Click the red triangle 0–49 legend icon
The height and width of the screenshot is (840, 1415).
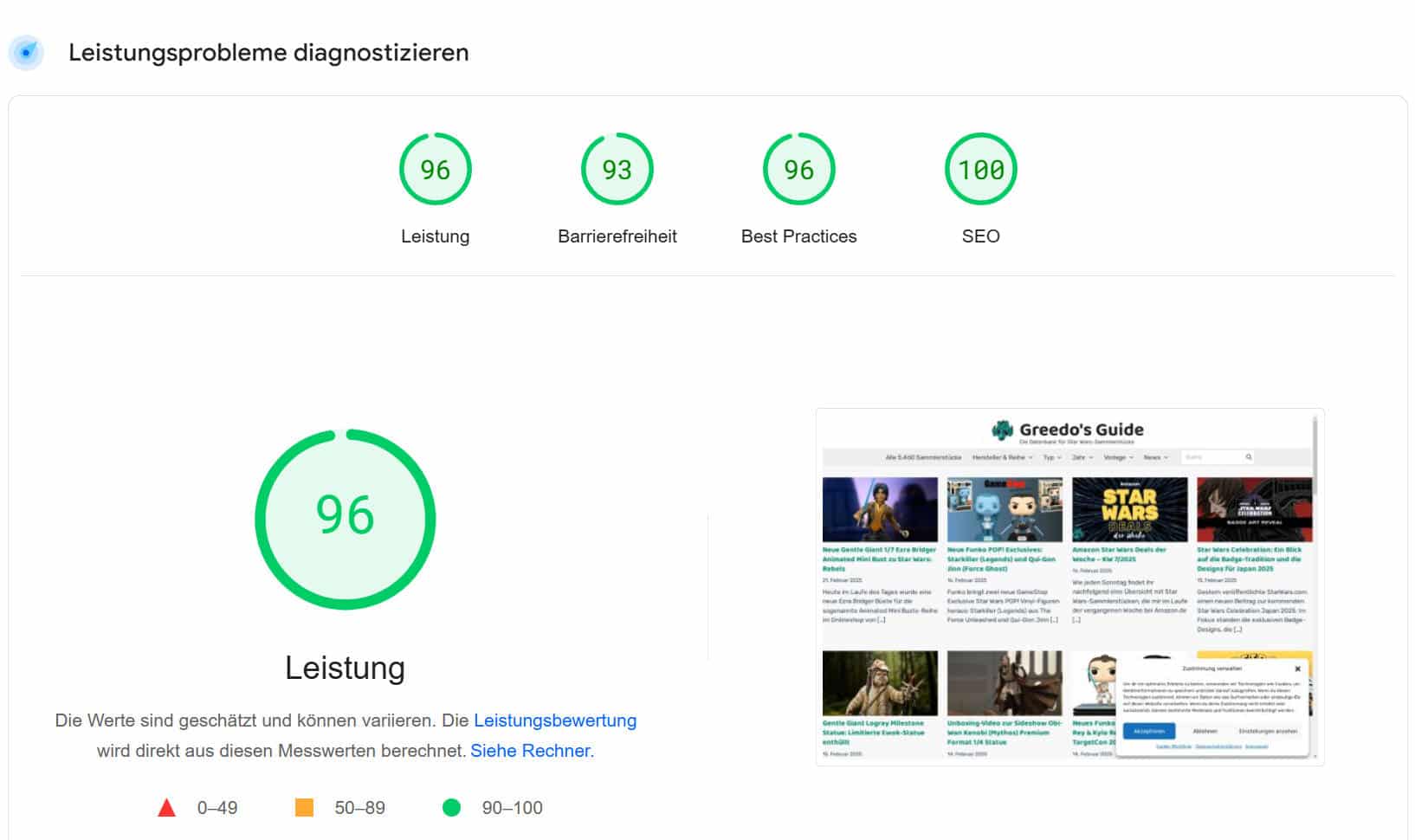[x=166, y=808]
